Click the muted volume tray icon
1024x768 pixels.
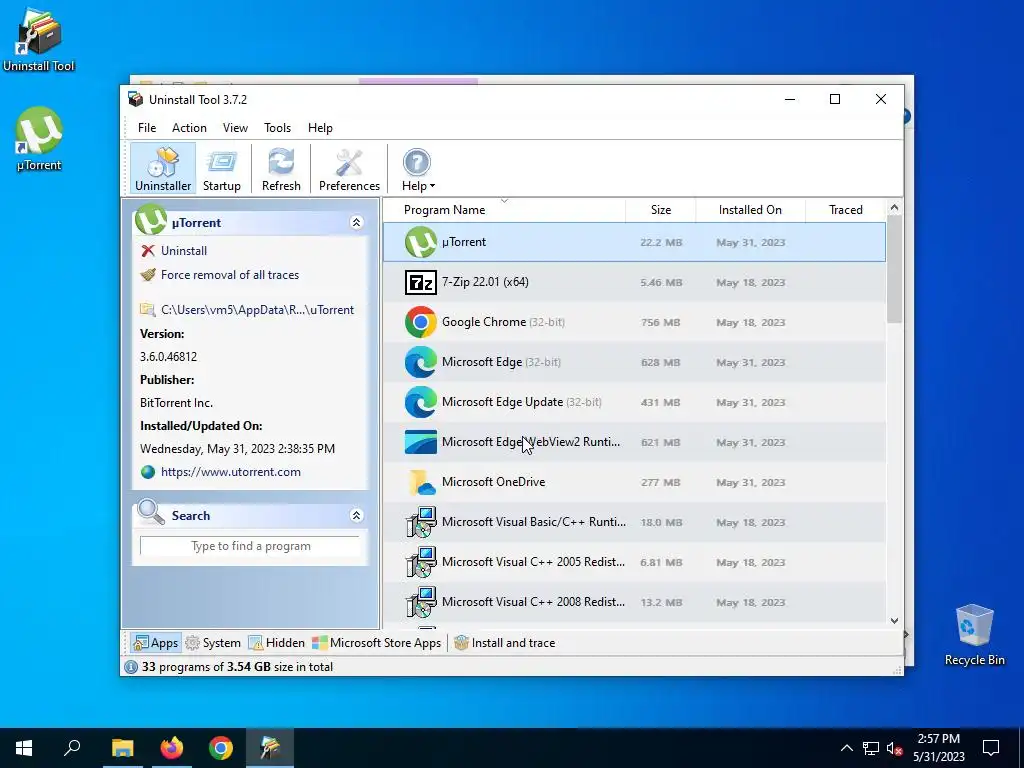[895, 748]
